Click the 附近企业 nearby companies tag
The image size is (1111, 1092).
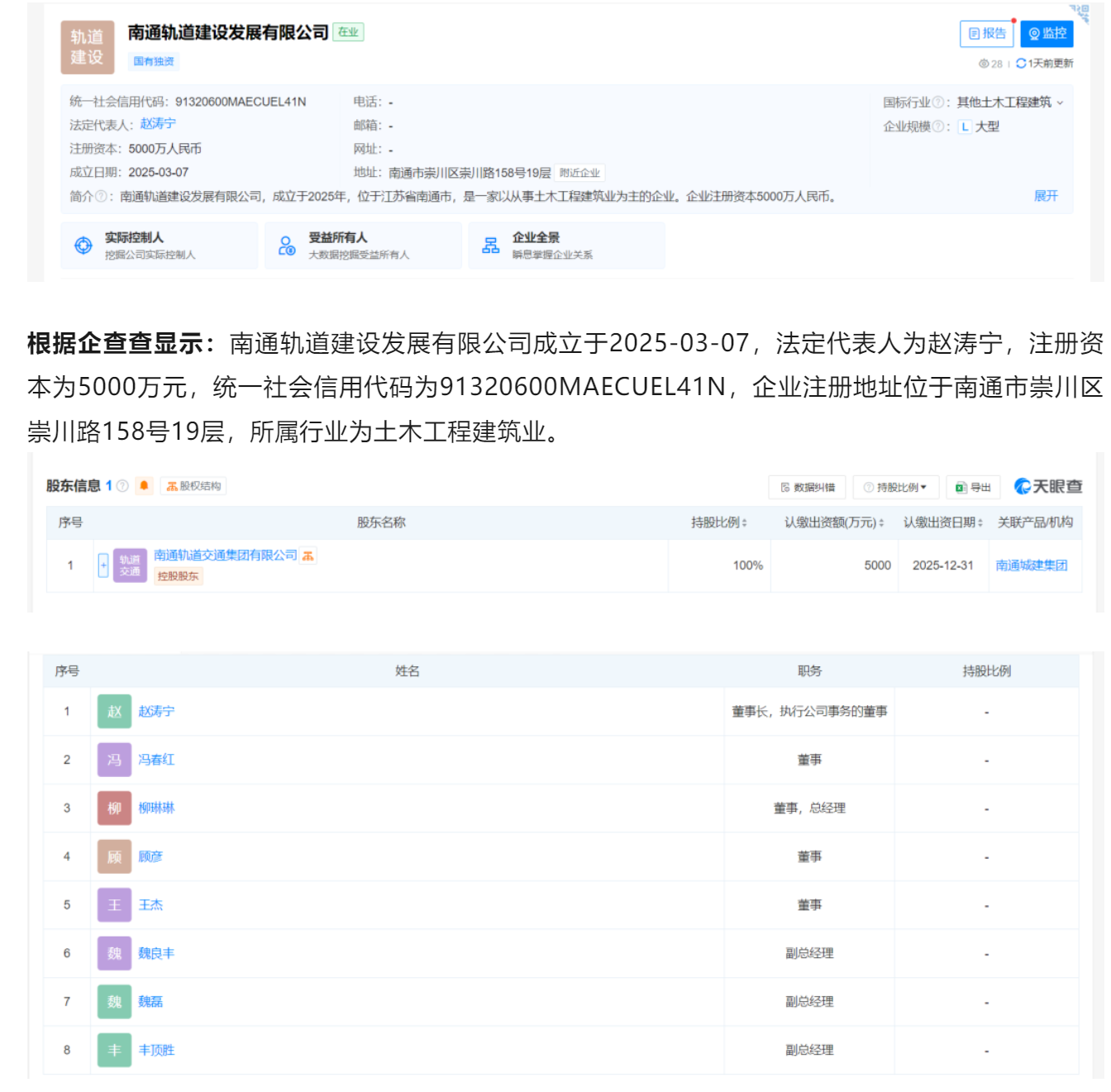point(580,173)
